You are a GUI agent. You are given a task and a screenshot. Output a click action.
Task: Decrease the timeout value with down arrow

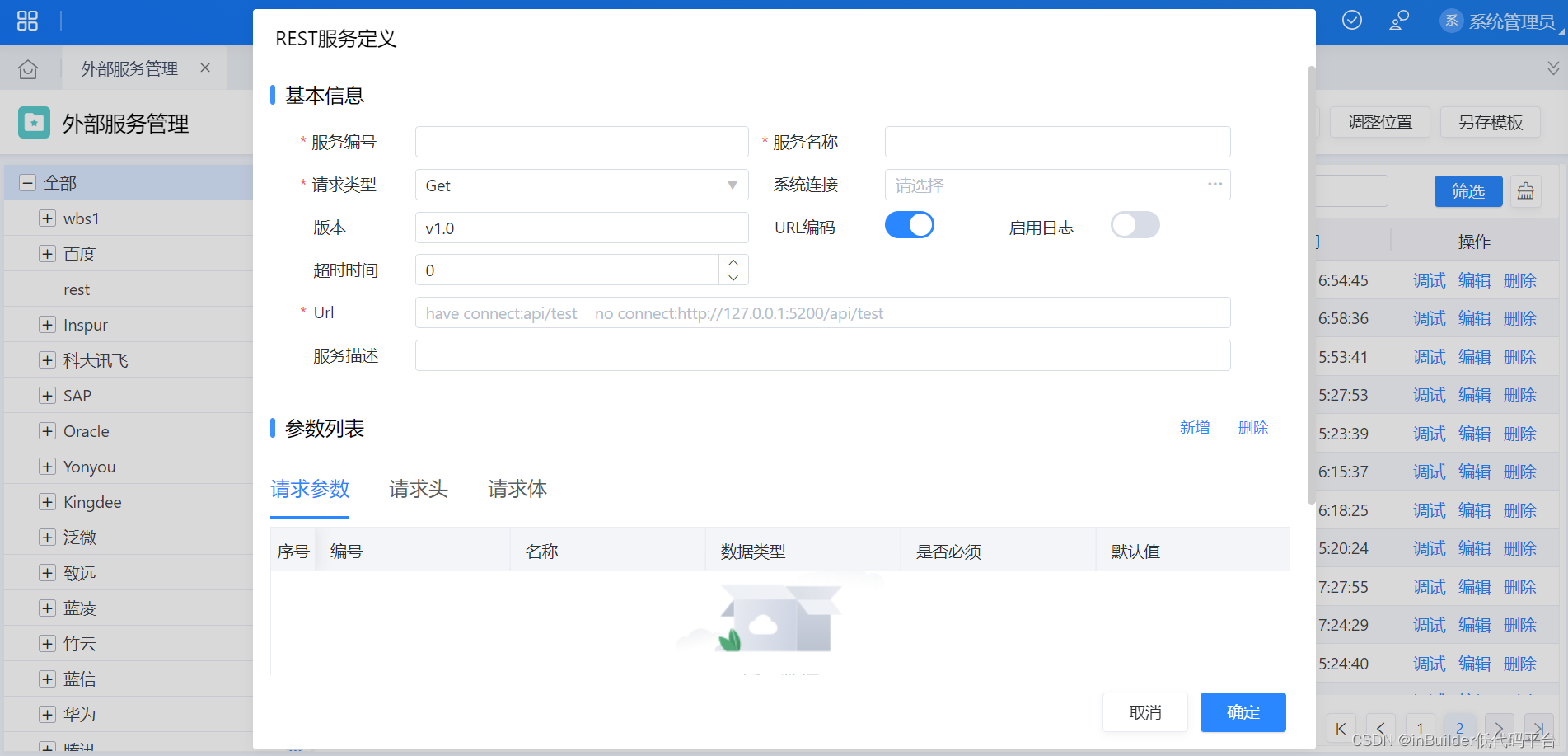(x=733, y=278)
